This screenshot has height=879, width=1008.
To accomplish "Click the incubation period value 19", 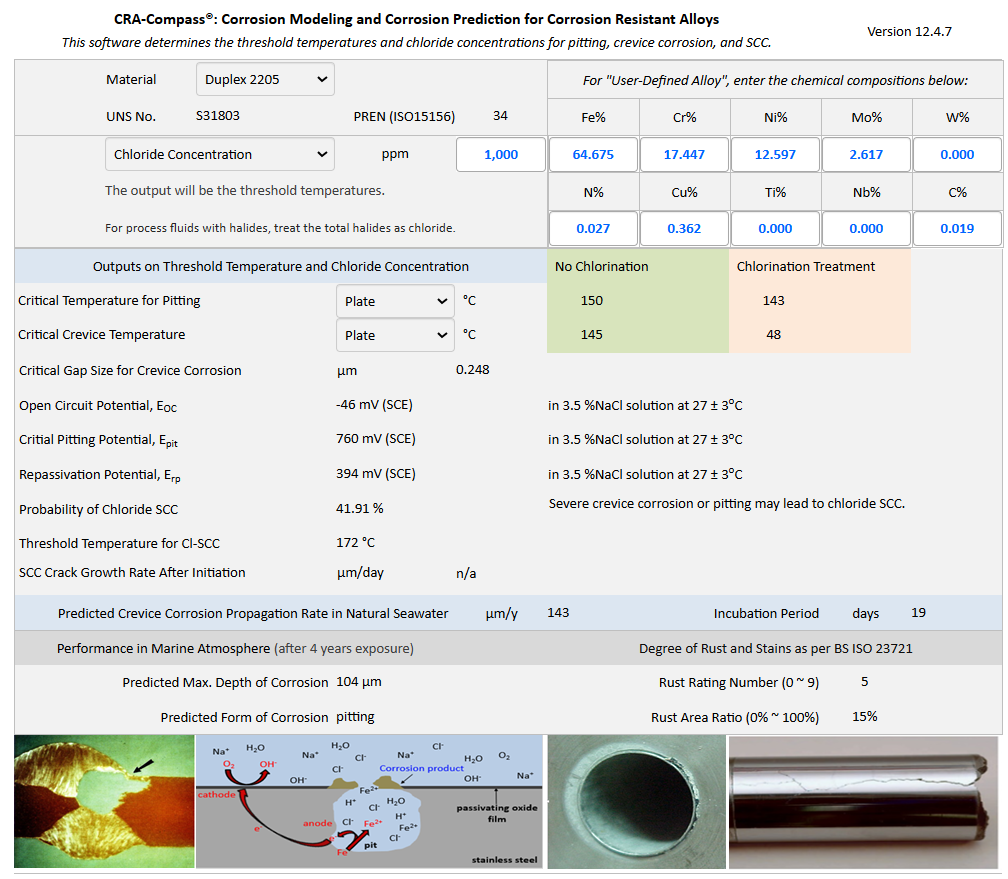I will tap(919, 613).
